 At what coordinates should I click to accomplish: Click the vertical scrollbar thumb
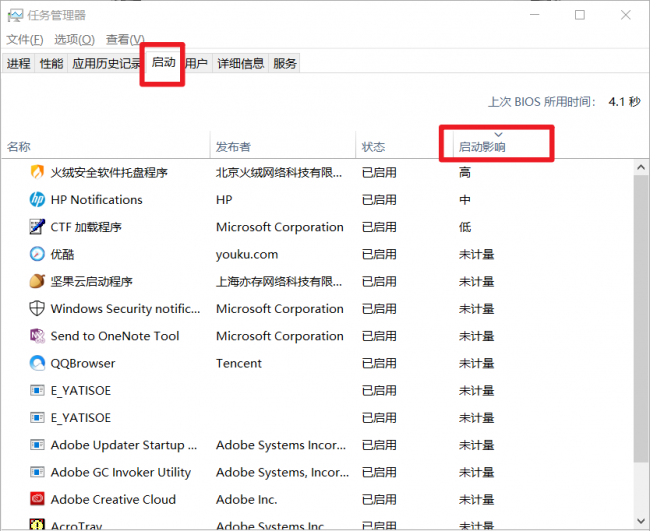[641, 318]
